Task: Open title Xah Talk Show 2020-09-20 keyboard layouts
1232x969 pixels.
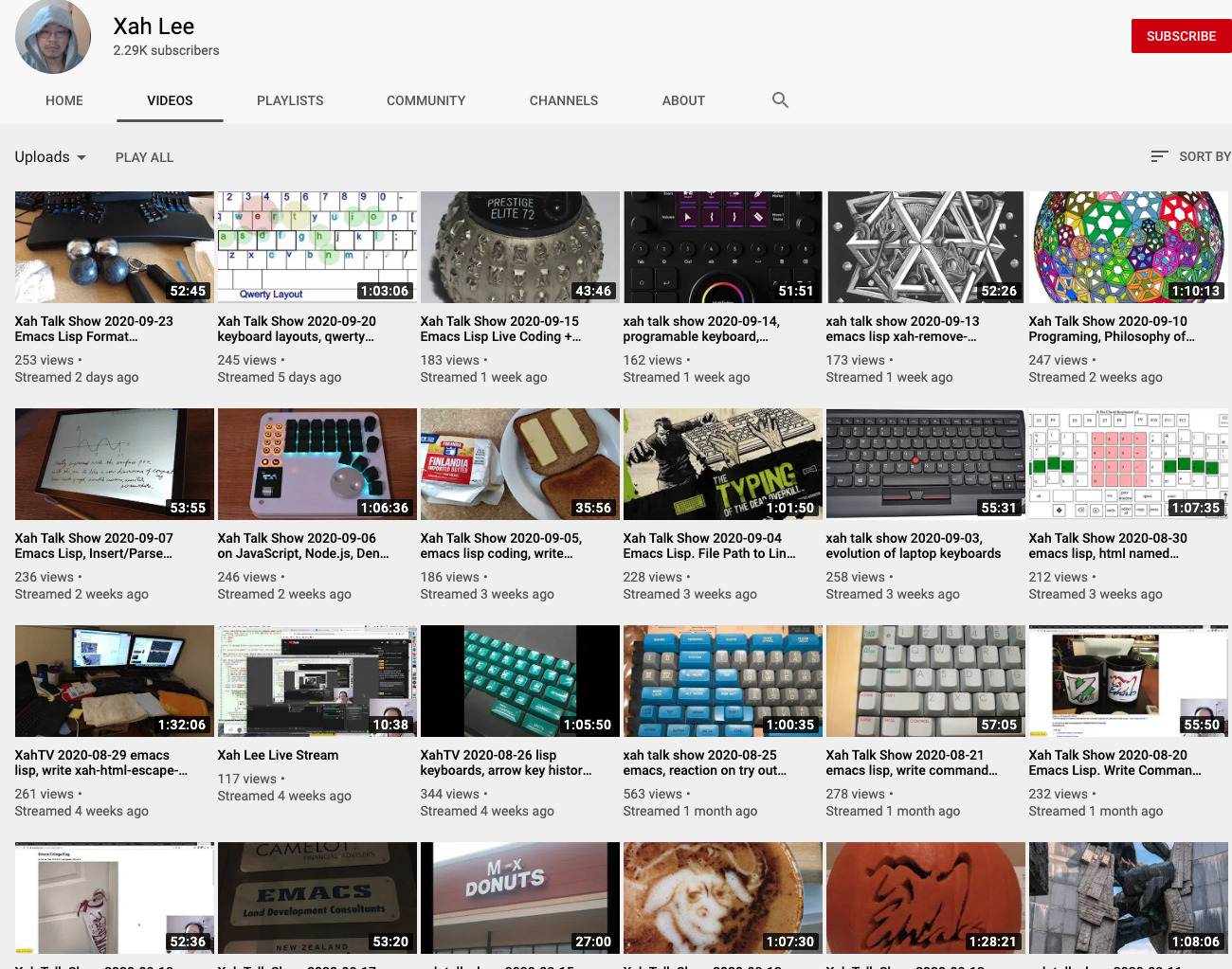Action: 297,329
